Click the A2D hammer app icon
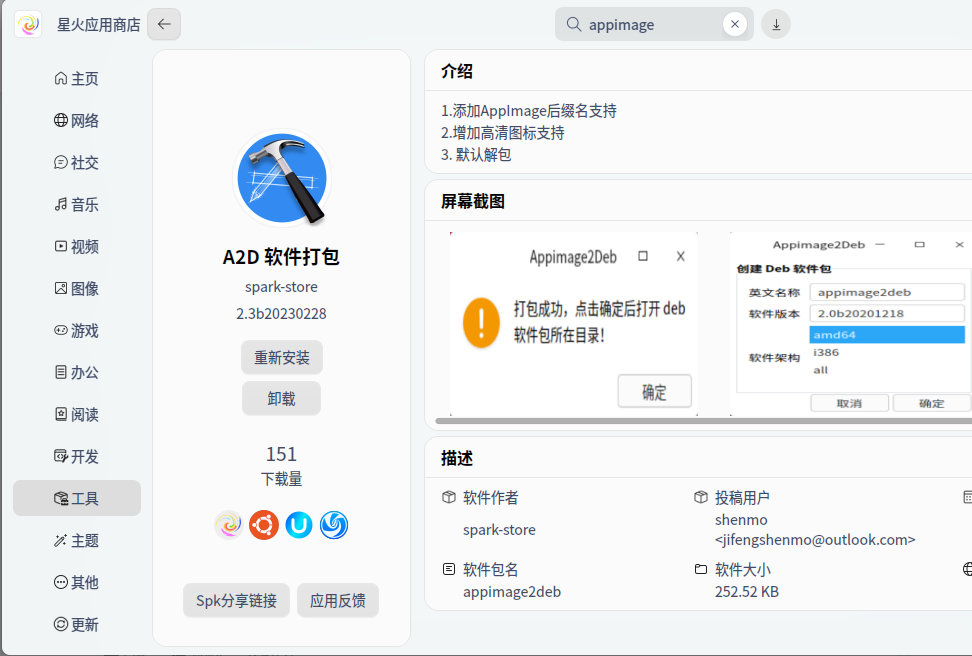 282,180
